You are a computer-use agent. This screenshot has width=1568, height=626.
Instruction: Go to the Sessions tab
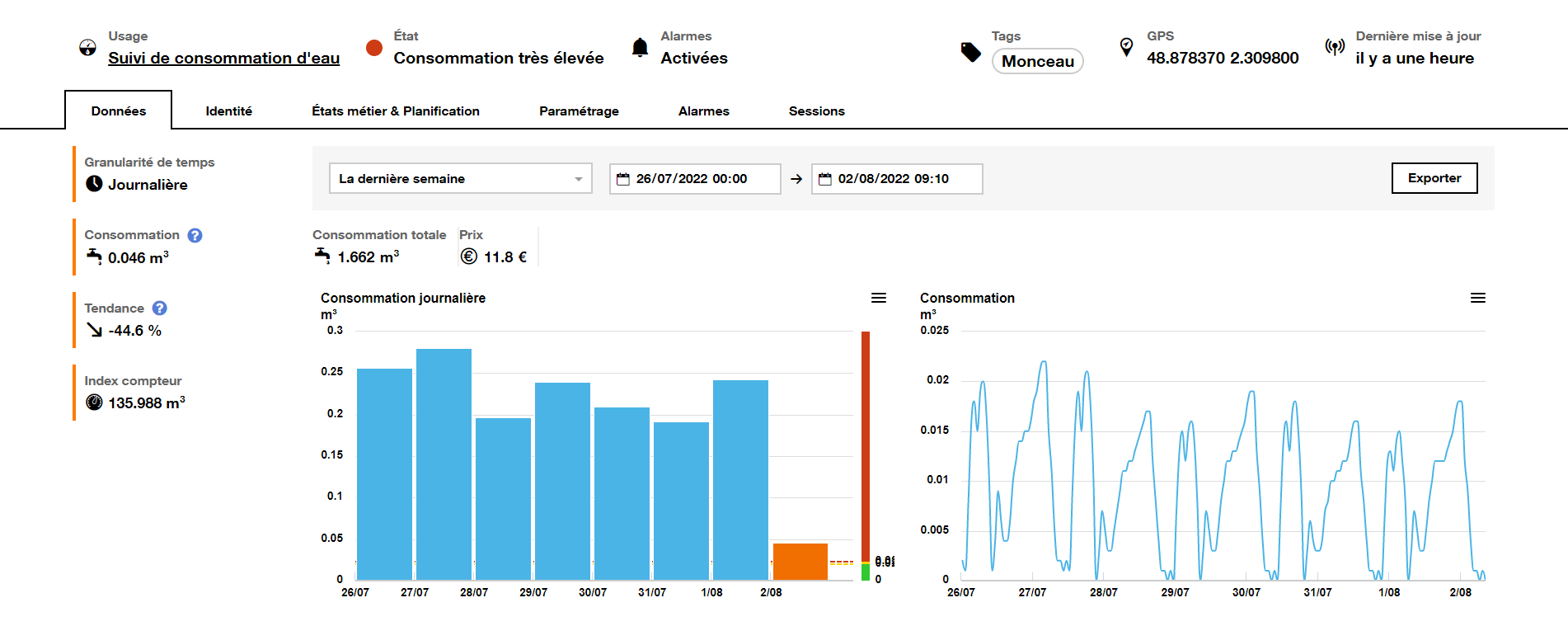(x=816, y=111)
